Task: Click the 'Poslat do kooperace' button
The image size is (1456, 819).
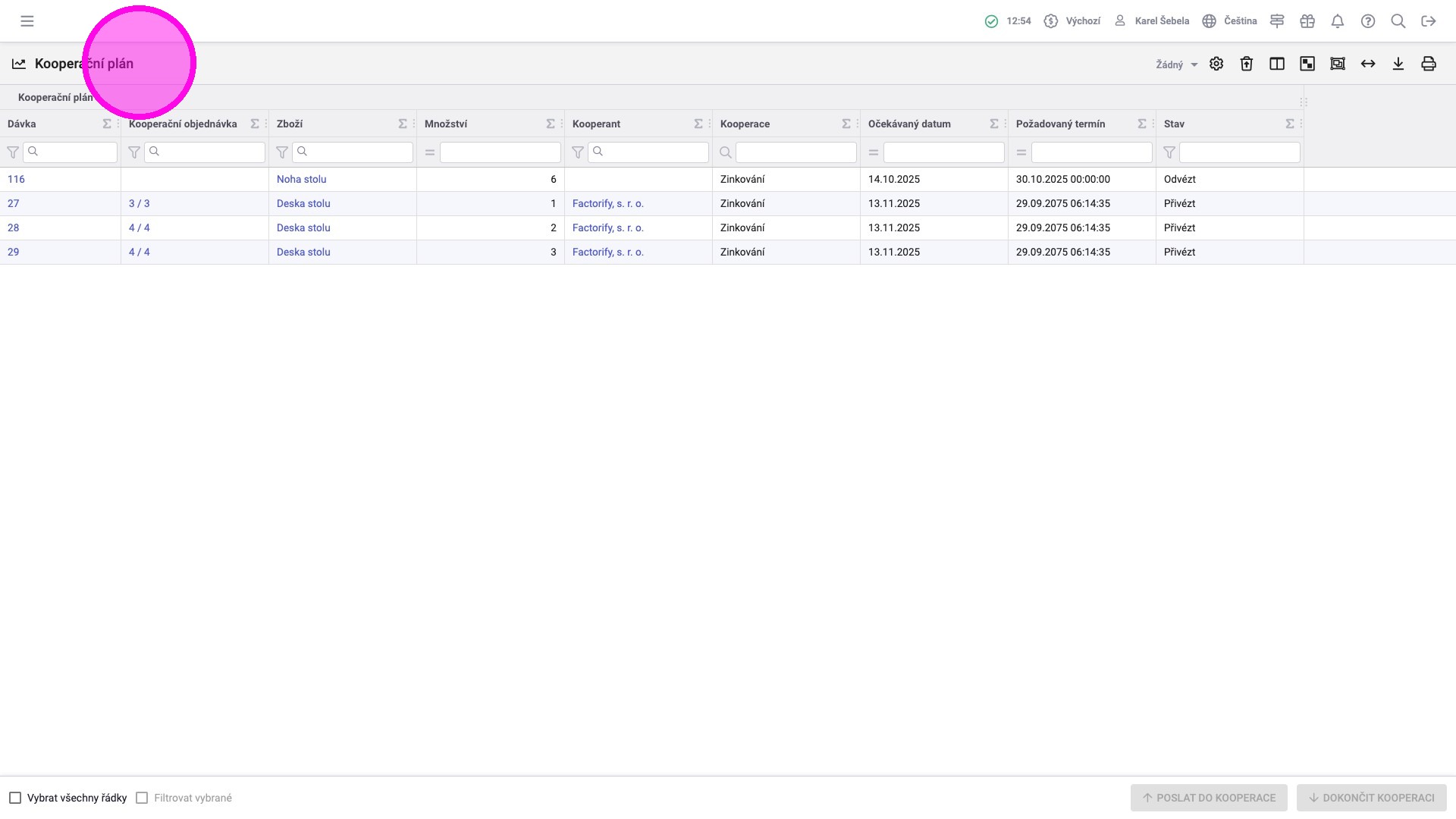Action: pyautogui.click(x=1209, y=798)
